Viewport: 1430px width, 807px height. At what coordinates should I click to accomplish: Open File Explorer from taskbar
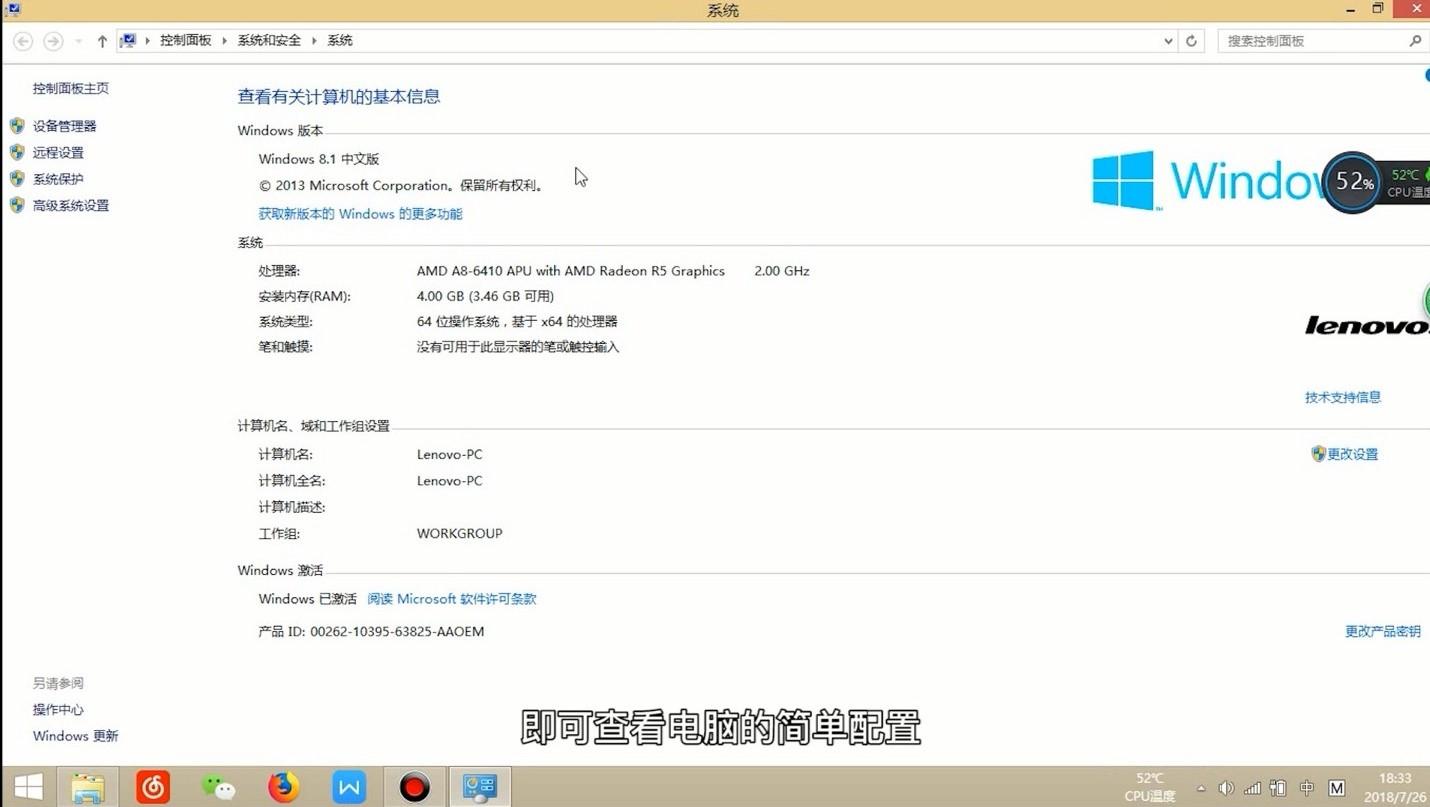(x=88, y=787)
